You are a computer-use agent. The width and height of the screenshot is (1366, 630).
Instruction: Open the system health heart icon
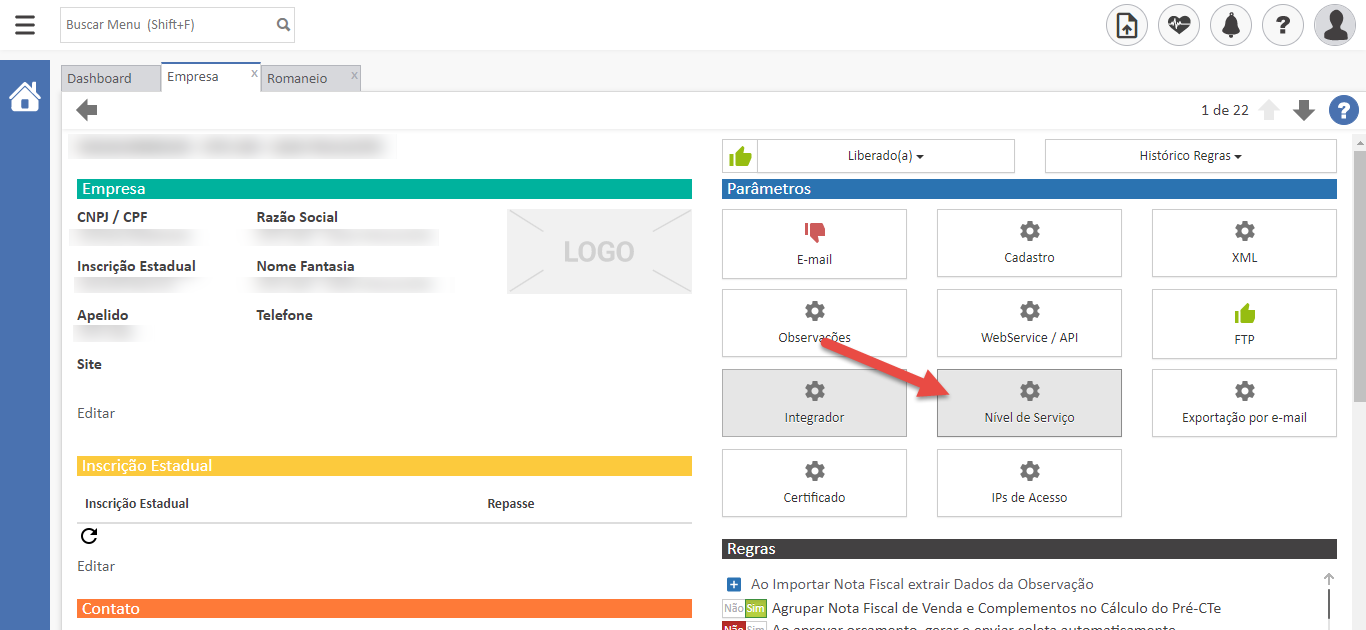[x=1179, y=25]
